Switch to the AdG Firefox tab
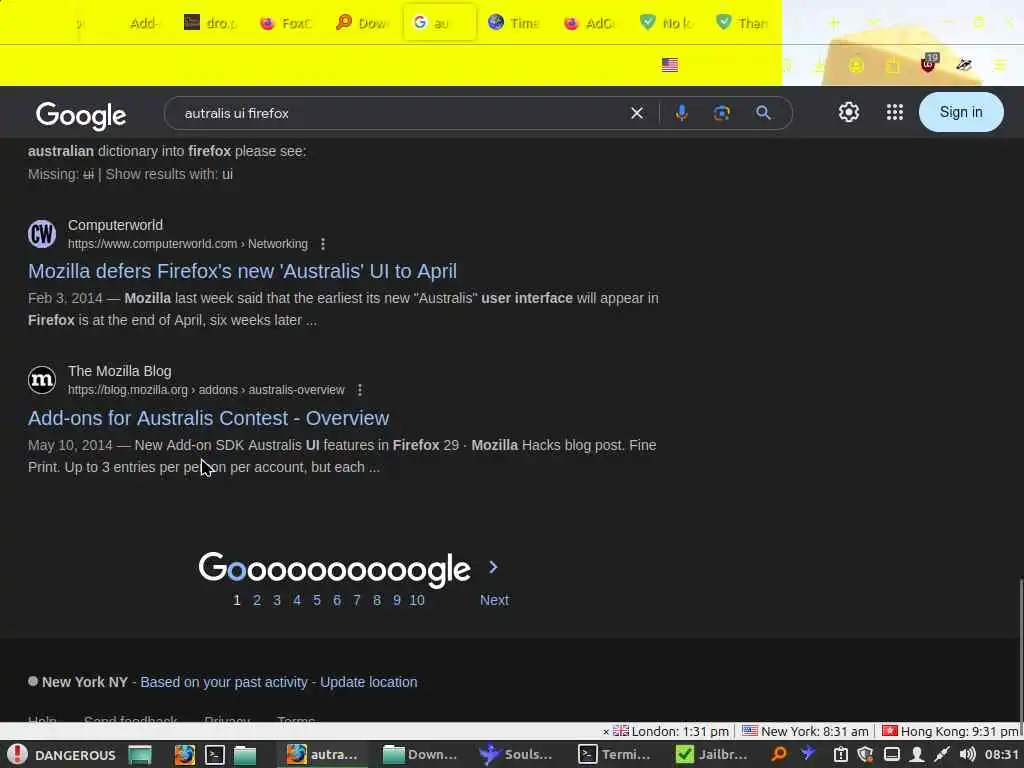1024x768 pixels. (x=590, y=23)
